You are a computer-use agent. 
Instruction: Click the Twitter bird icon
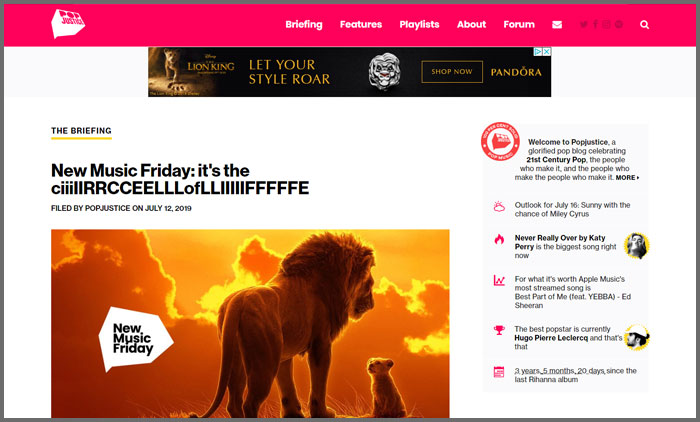[583, 24]
